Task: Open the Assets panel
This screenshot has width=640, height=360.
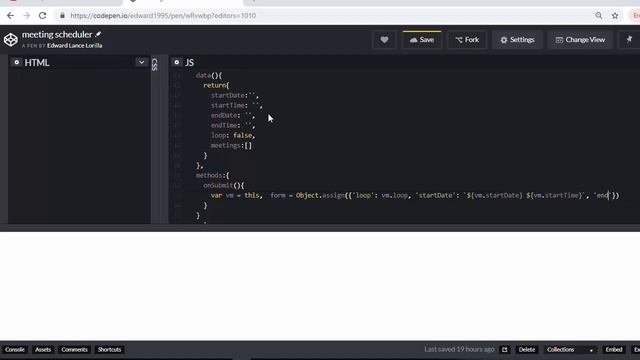Action: 43,349
